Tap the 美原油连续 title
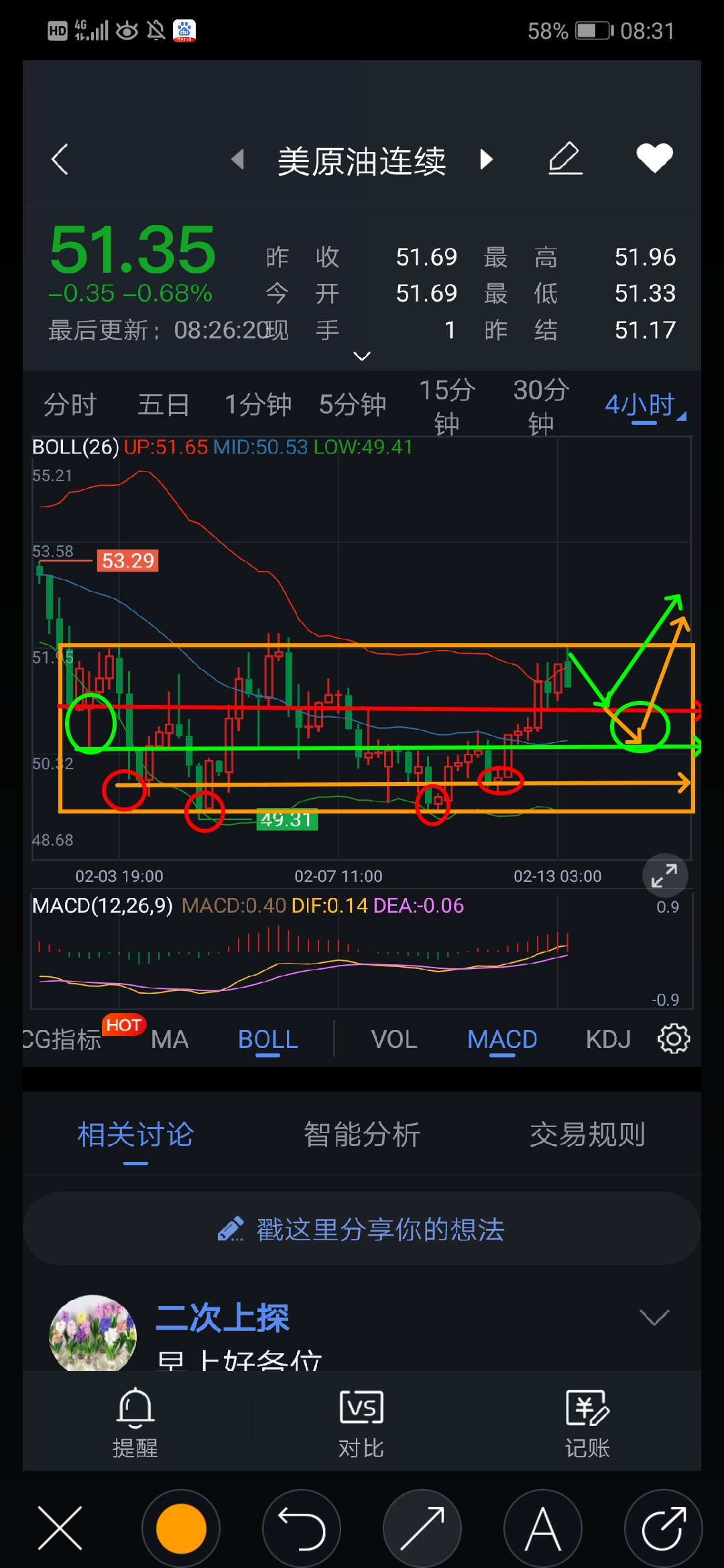 (x=362, y=161)
